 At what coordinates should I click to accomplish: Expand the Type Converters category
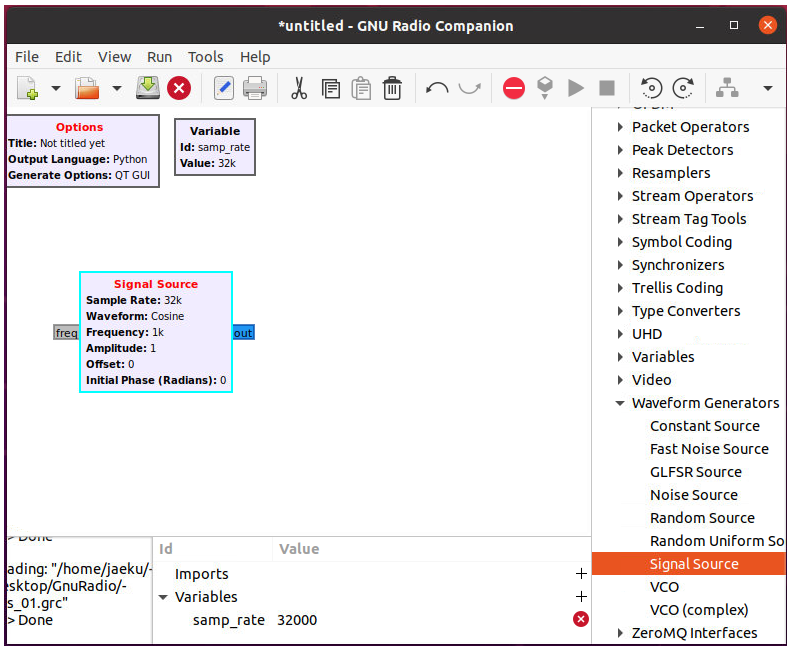coord(620,311)
